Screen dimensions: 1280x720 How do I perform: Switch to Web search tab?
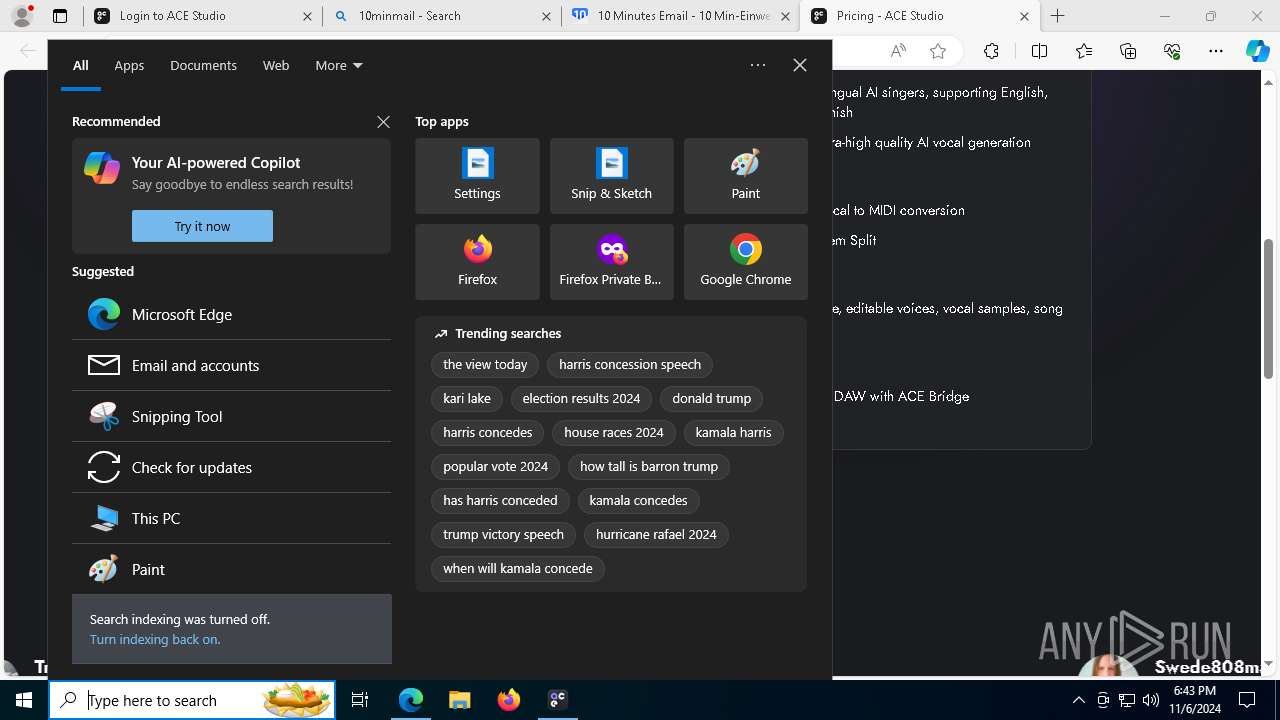point(276,65)
